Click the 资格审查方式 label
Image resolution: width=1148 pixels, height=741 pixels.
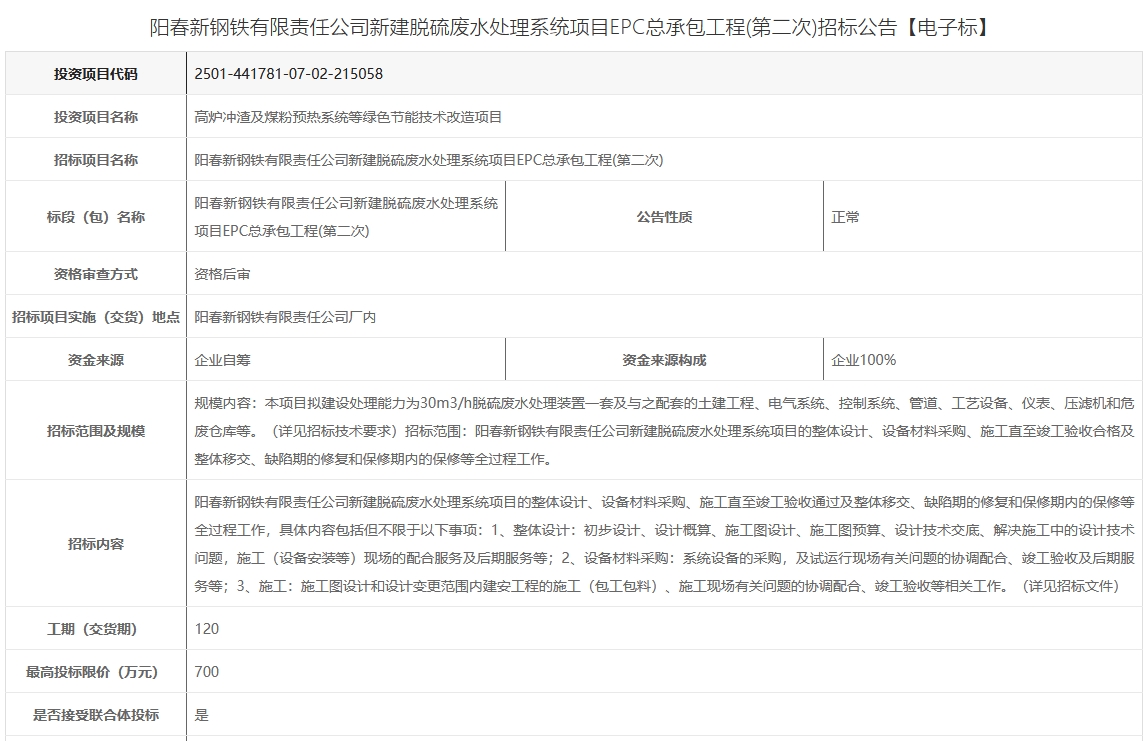pos(96,275)
